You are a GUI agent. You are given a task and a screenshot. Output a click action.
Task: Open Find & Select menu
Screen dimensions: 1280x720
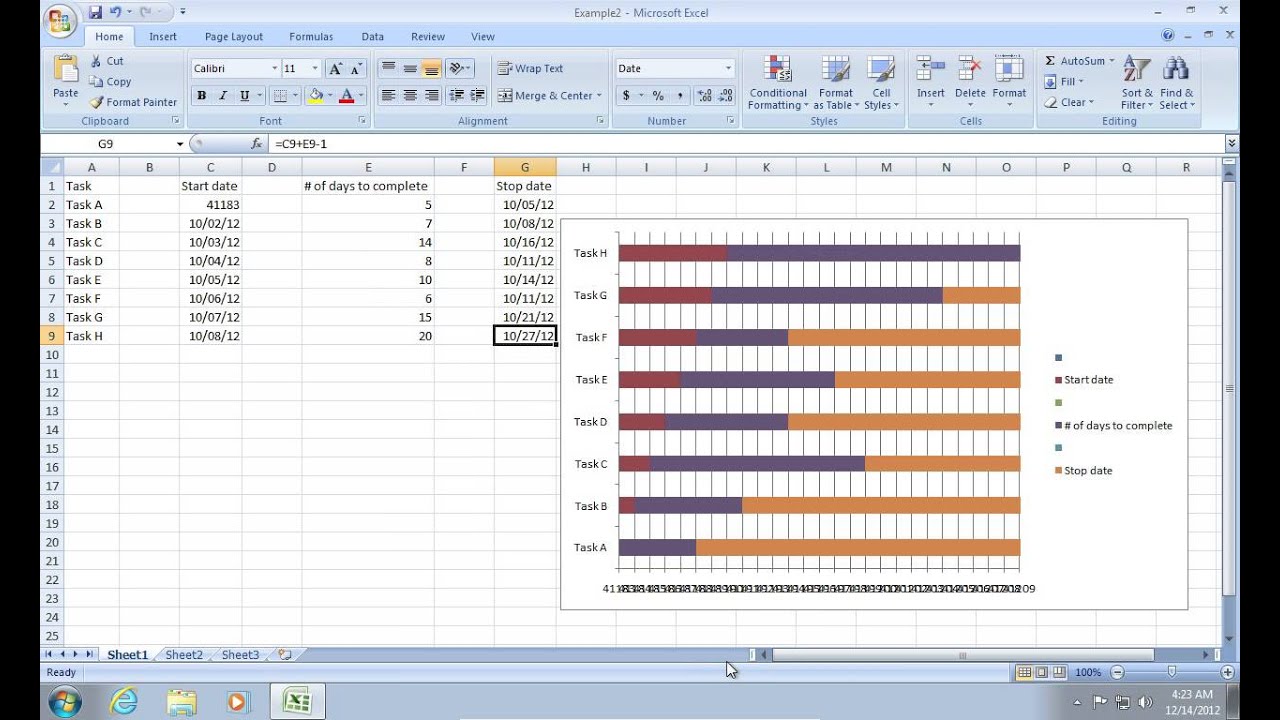(1176, 82)
